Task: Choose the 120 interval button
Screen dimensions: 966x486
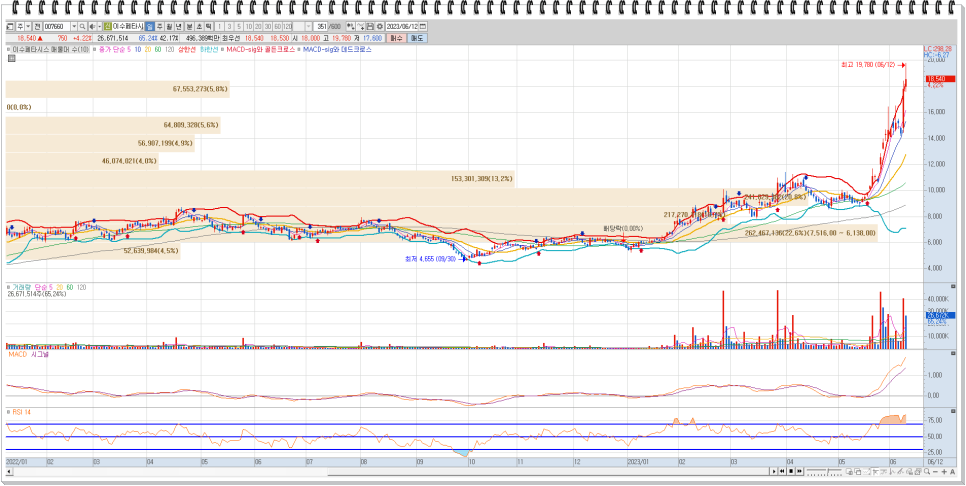Action: pyautogui.click(x=287, y=26)
